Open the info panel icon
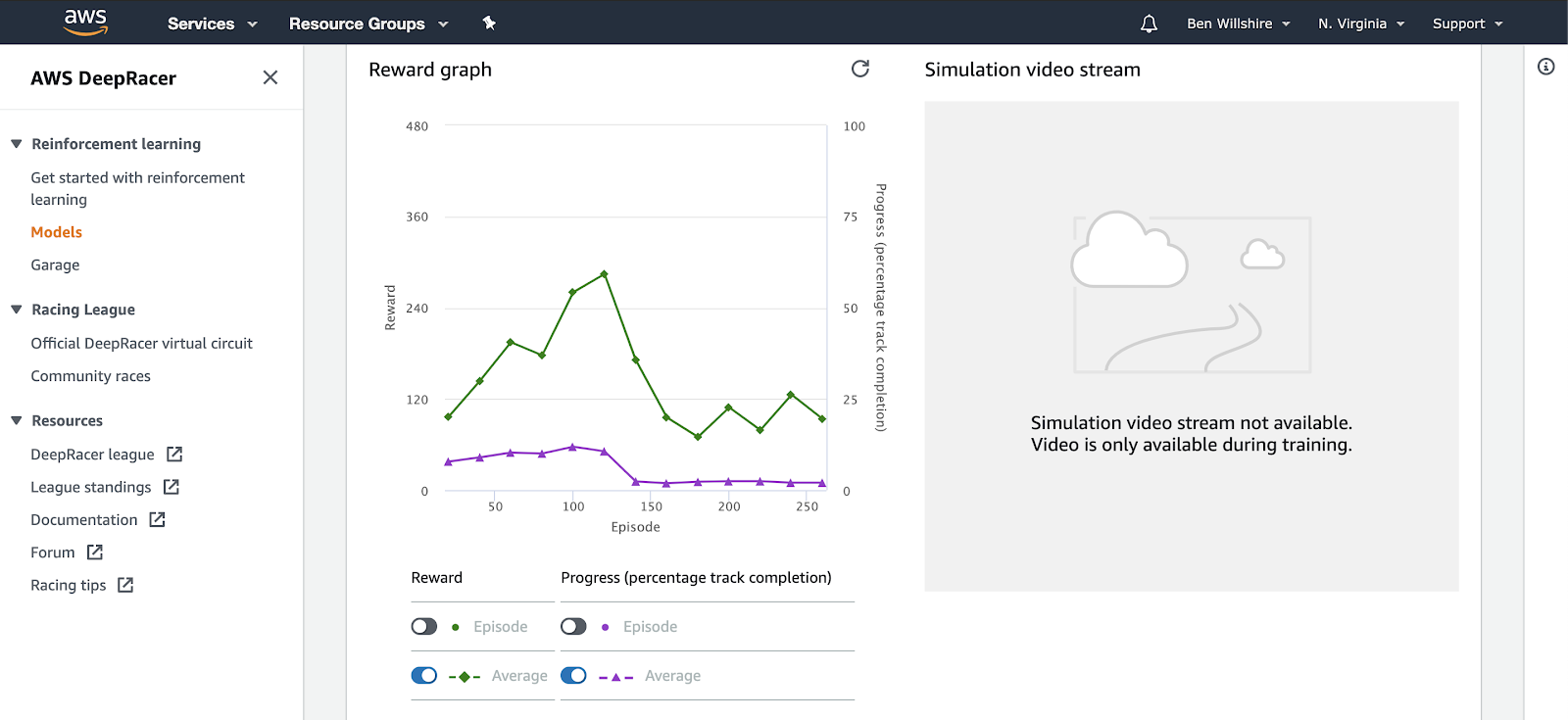 pyautogui.click(x=1545, y=67)
